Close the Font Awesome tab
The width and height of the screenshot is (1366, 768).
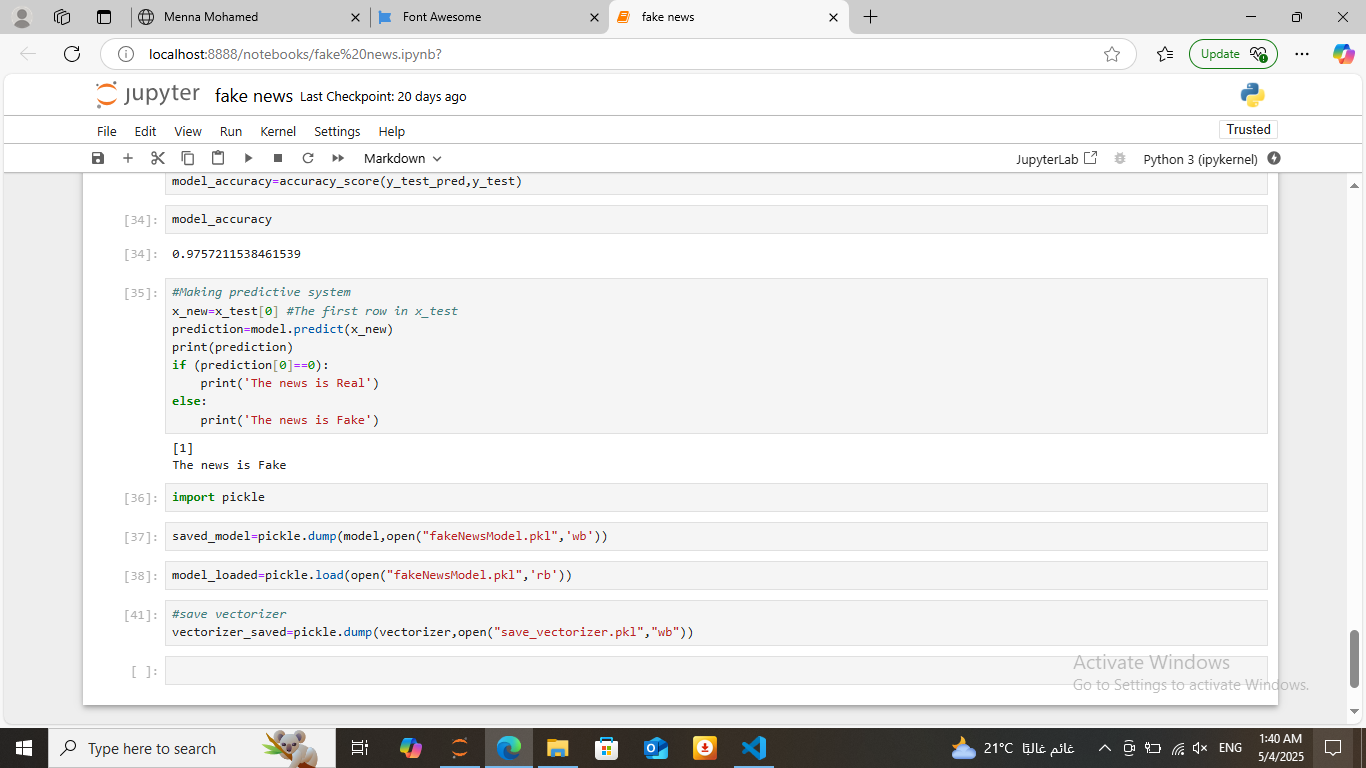595,17
